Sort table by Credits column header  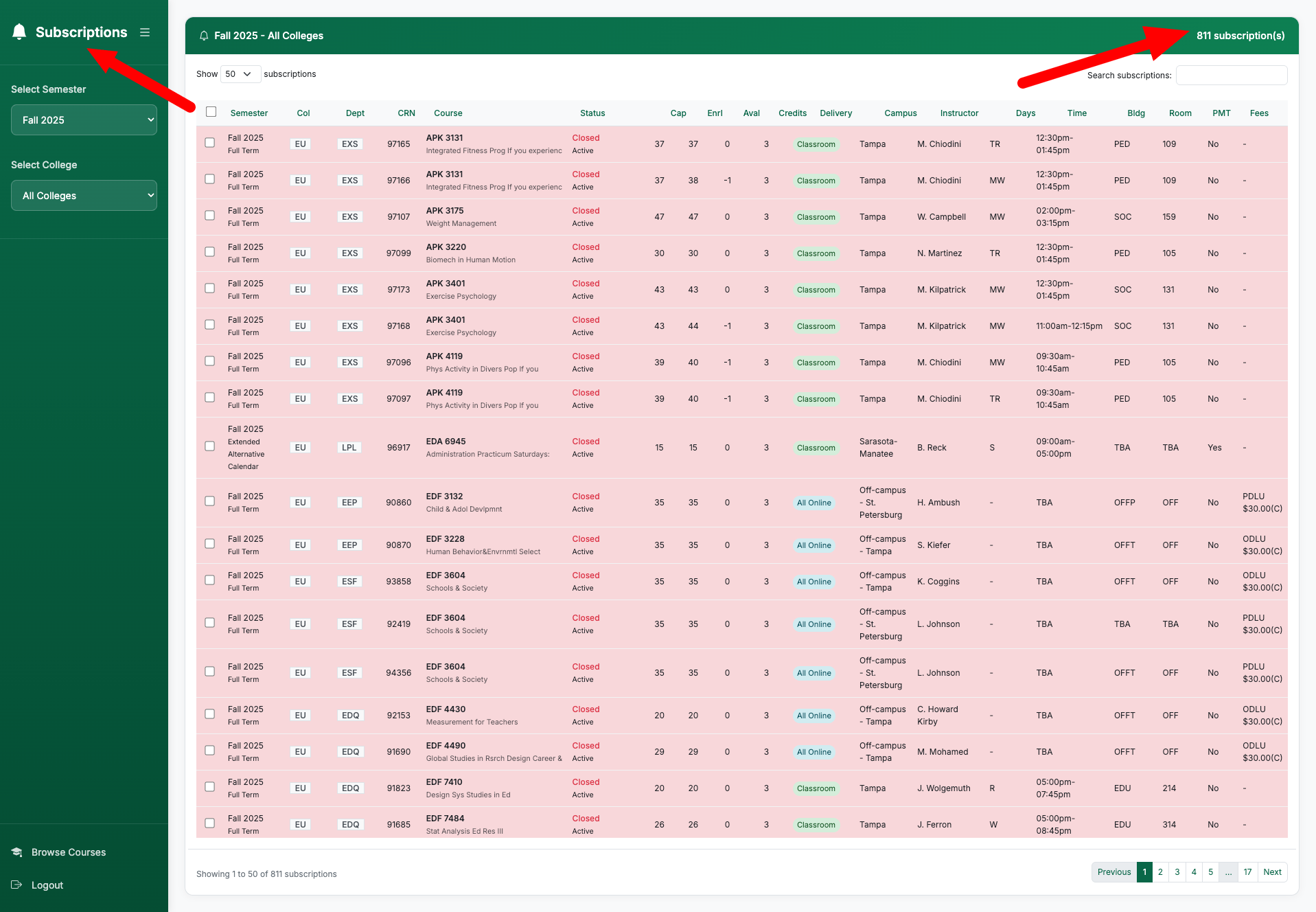pos(792,113)
